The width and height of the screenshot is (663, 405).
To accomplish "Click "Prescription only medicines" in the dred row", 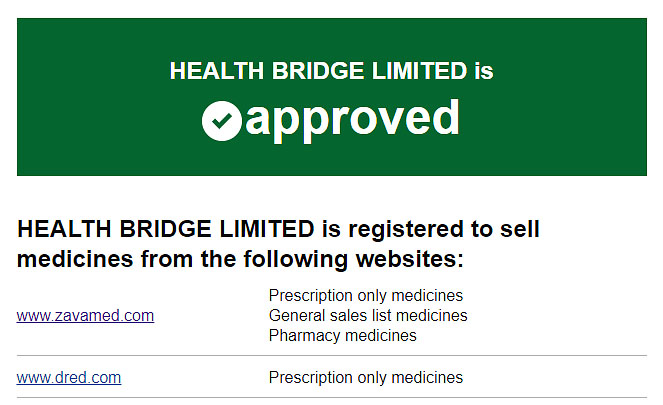I will (x=366, y=378).
